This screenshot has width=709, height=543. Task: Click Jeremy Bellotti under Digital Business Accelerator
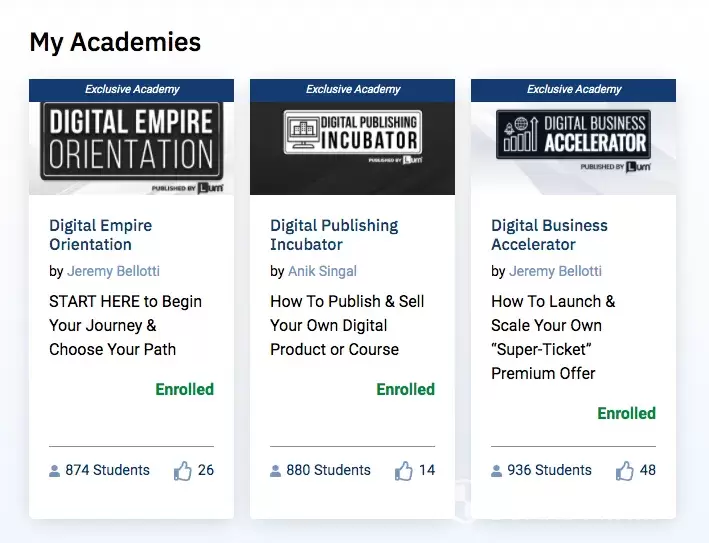(555, 271)
